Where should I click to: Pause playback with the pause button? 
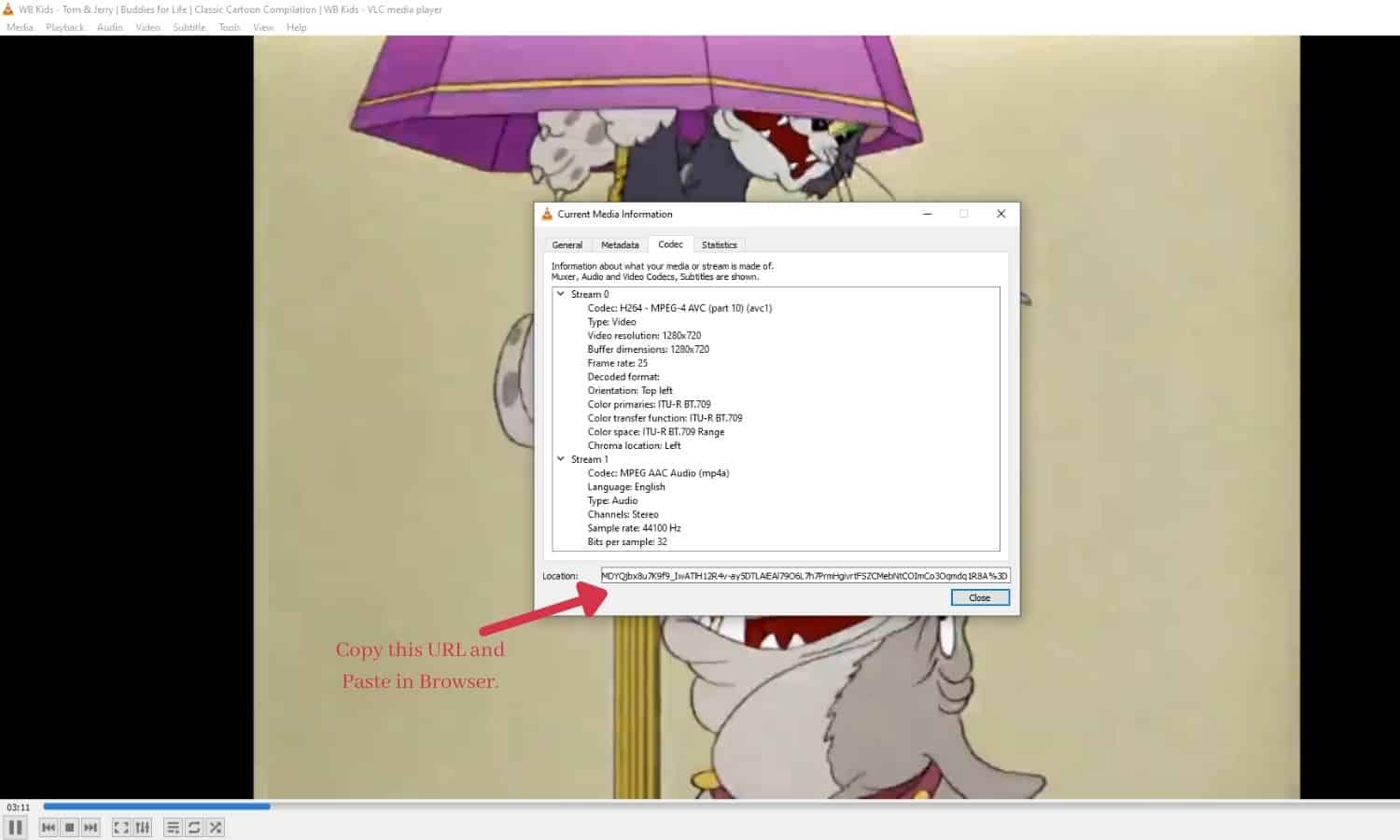tap(15, 827)
